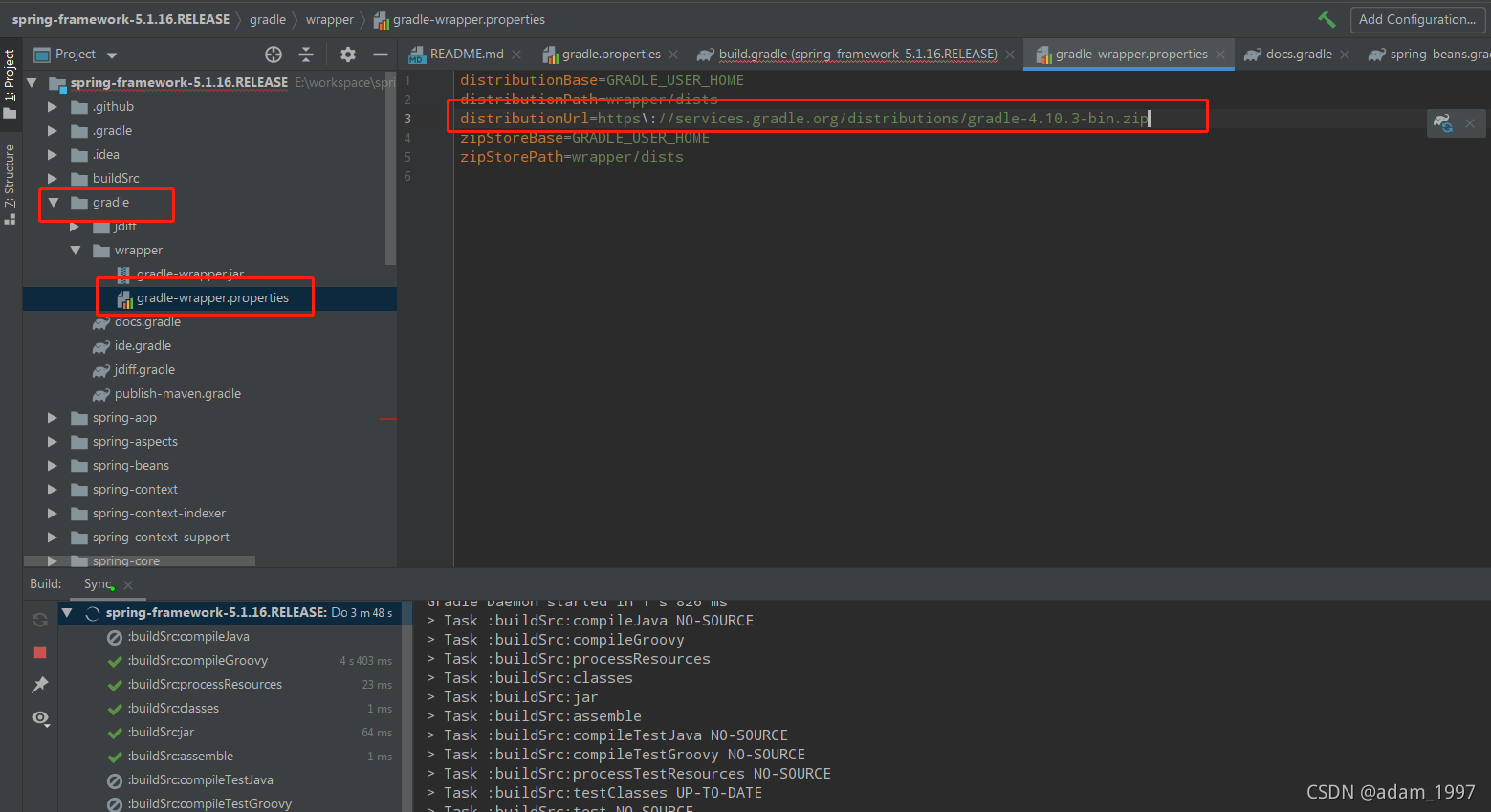Image resolution: width=1491 pixels, height=812 pixels.
Task: Expand the spring-aop module
Action: click(53, 418)
